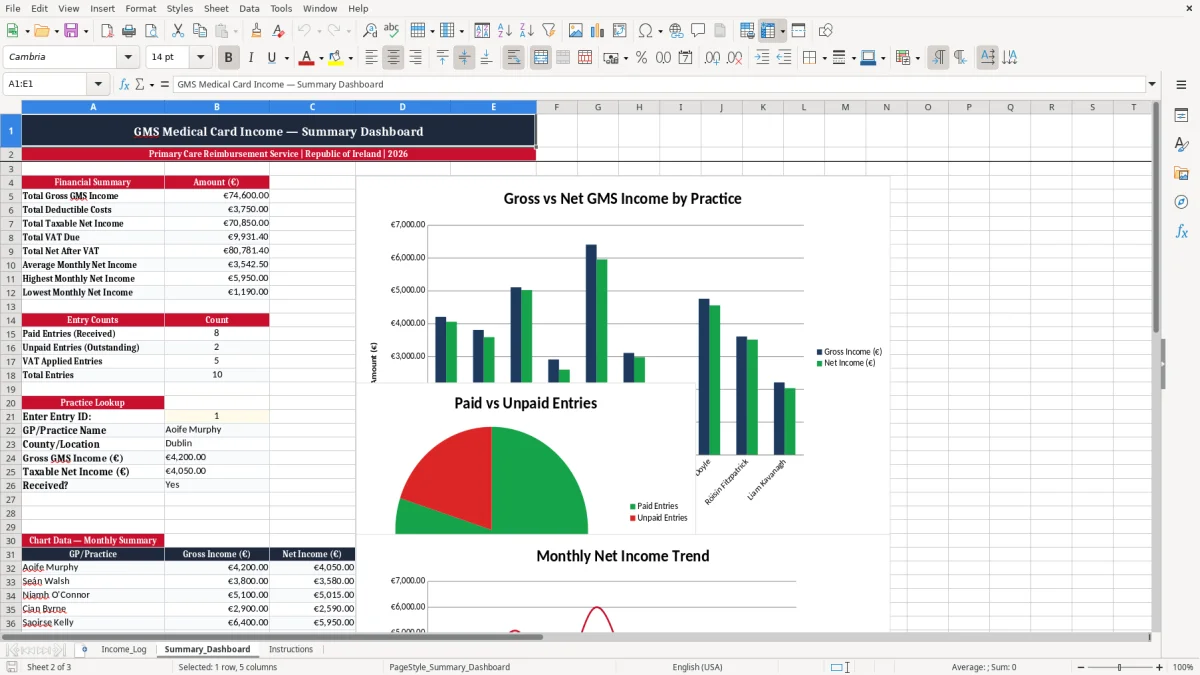Image resolution: width=1200 pixels, height=675 pixels.
Task: Toggle Align Right
Action: click(x=415, y=58)
